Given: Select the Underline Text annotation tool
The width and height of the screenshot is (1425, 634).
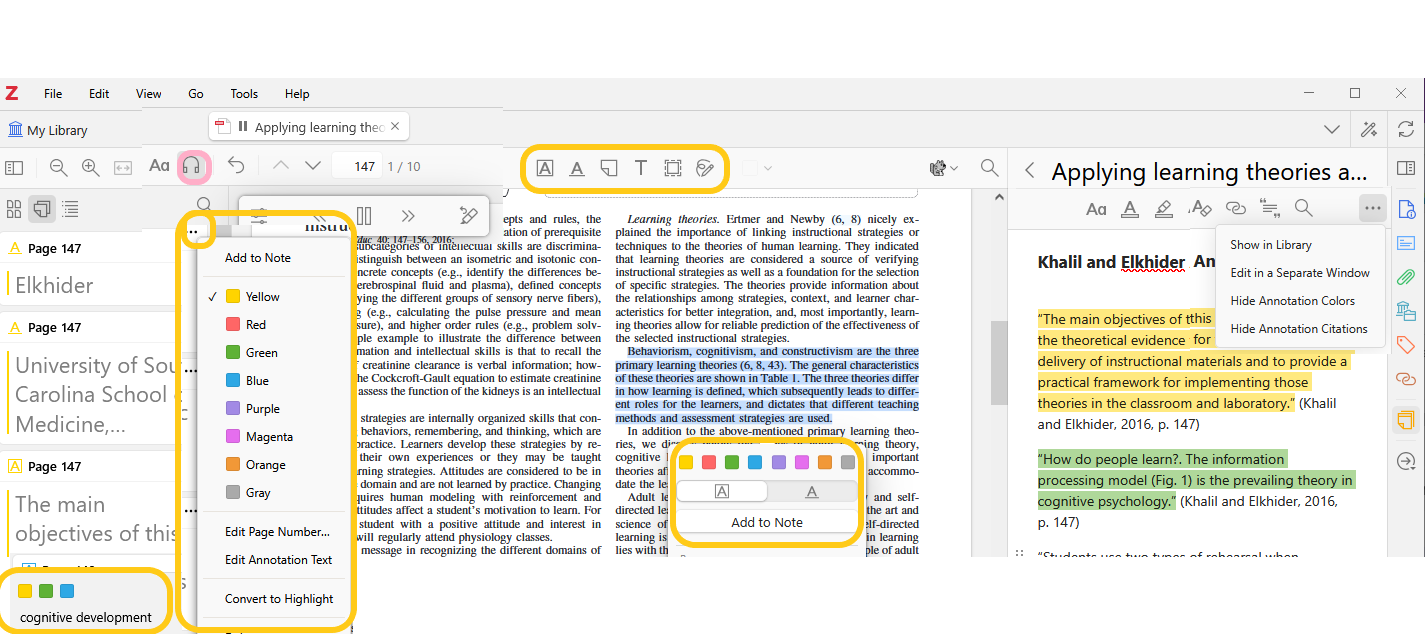Looking at the screenshot, I should pos(577,168).
